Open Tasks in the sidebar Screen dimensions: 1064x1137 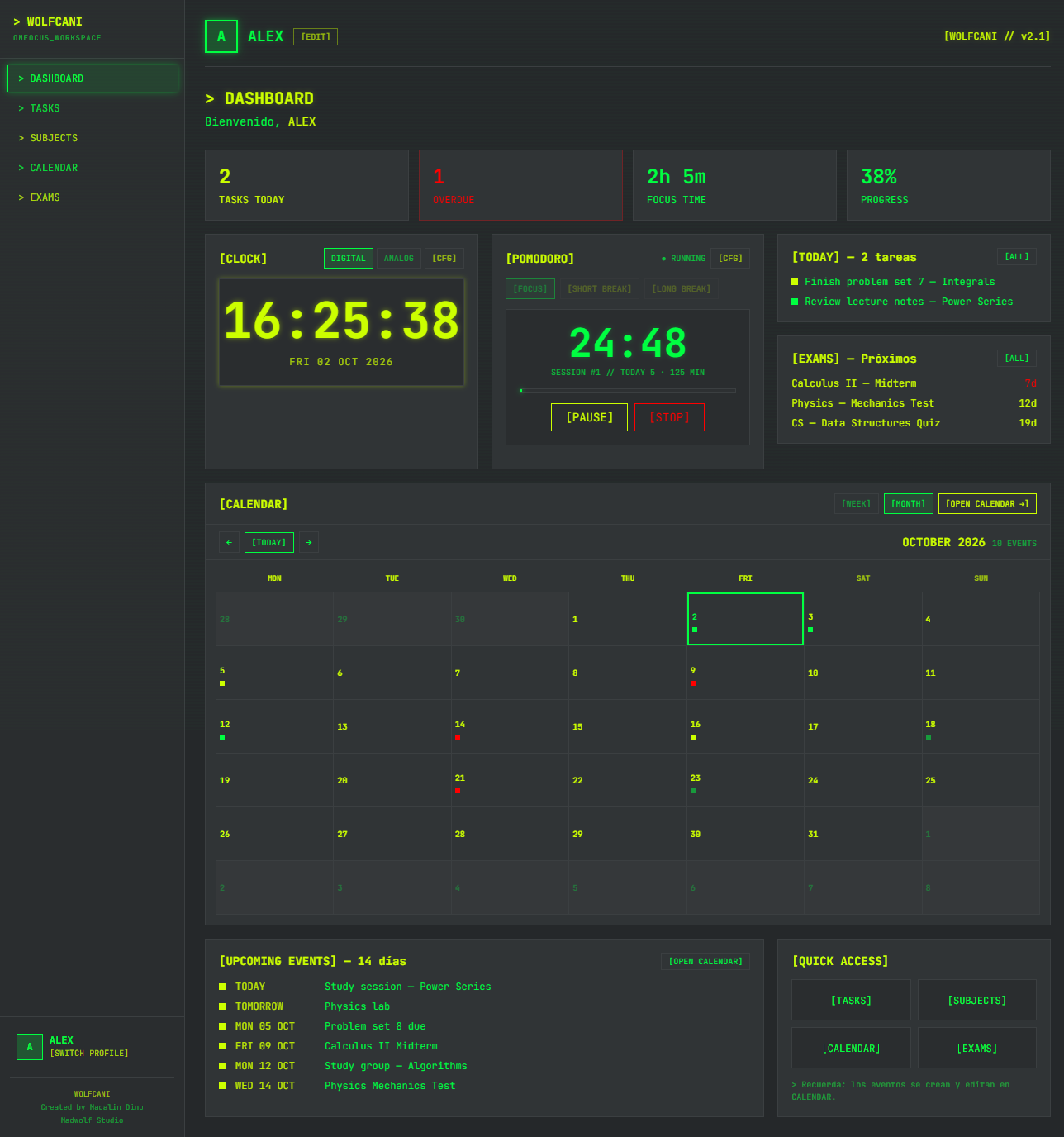(92, 108)
